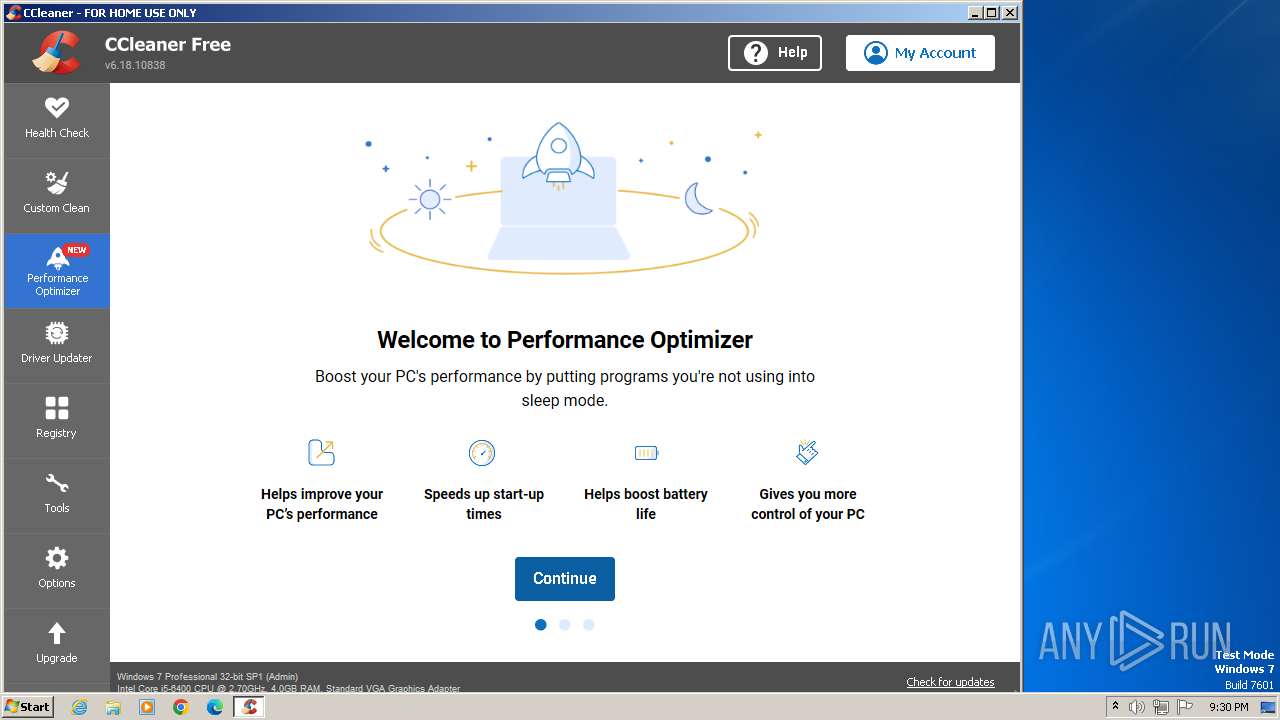Select Performance Optimizer in sidebar
This screenshot has height=720, width=1280.
coord(57,270)
